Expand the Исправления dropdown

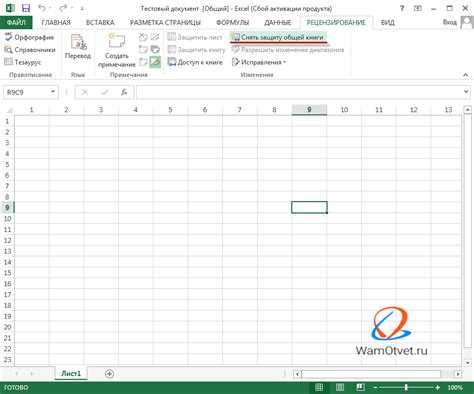coord(259,62)
